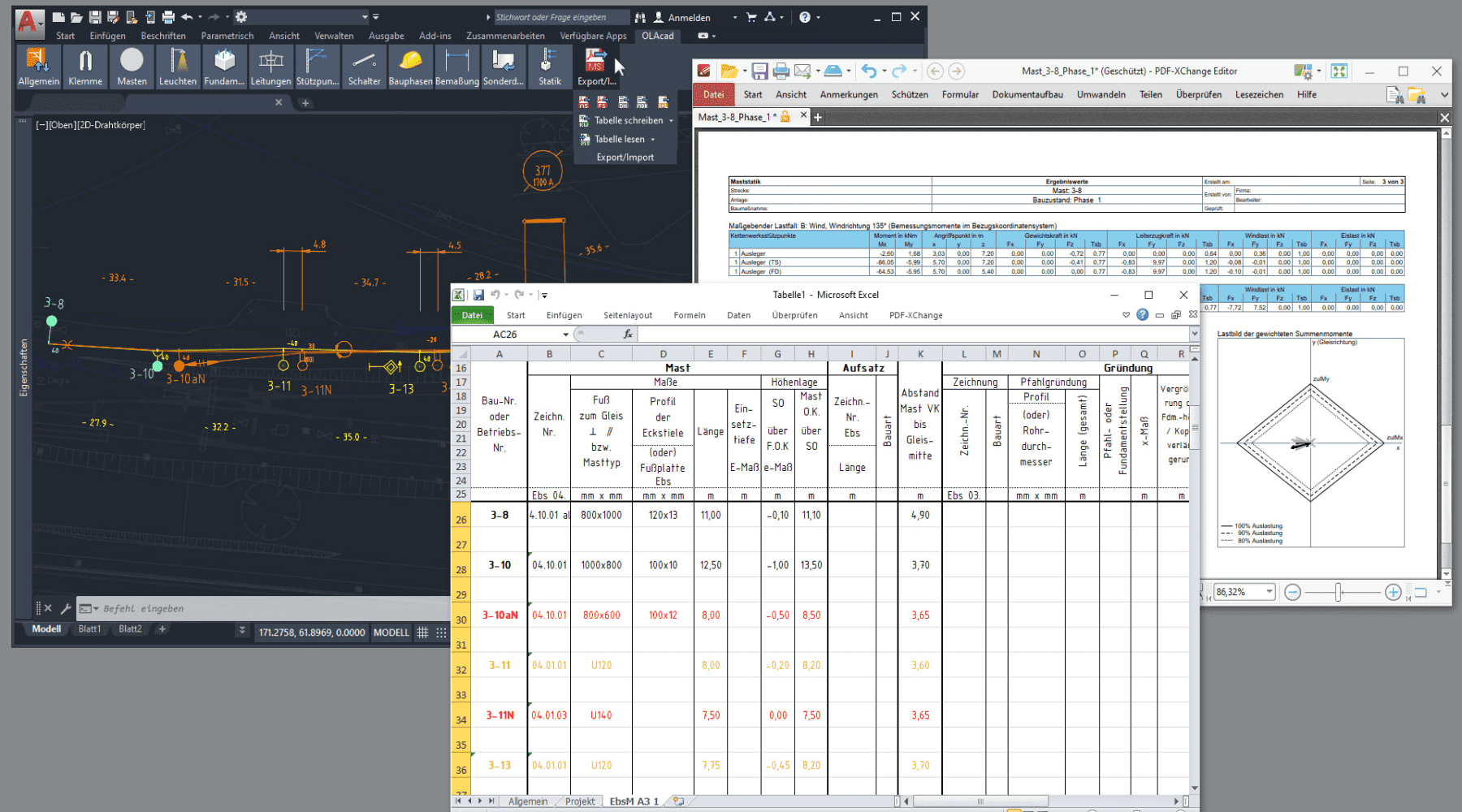Open the Fundamente tool icon
Viewport: 1462px width, 812px height.
[x=224, y=66]
